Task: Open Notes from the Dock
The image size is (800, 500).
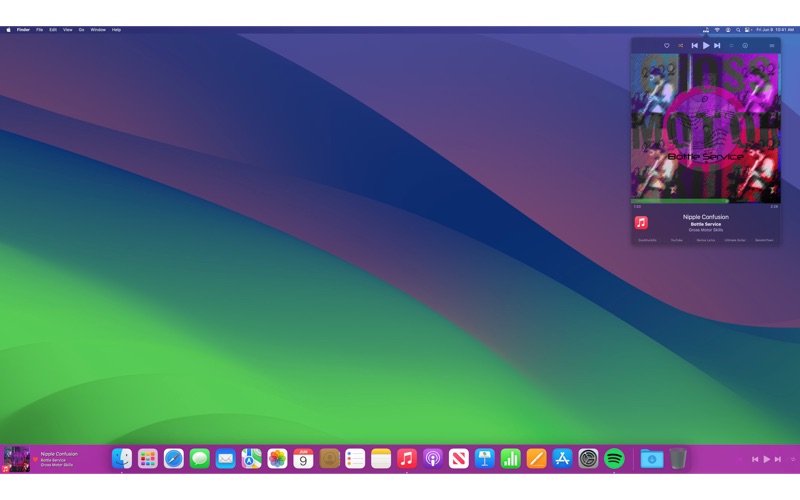Action: click(x=381, y=458)
